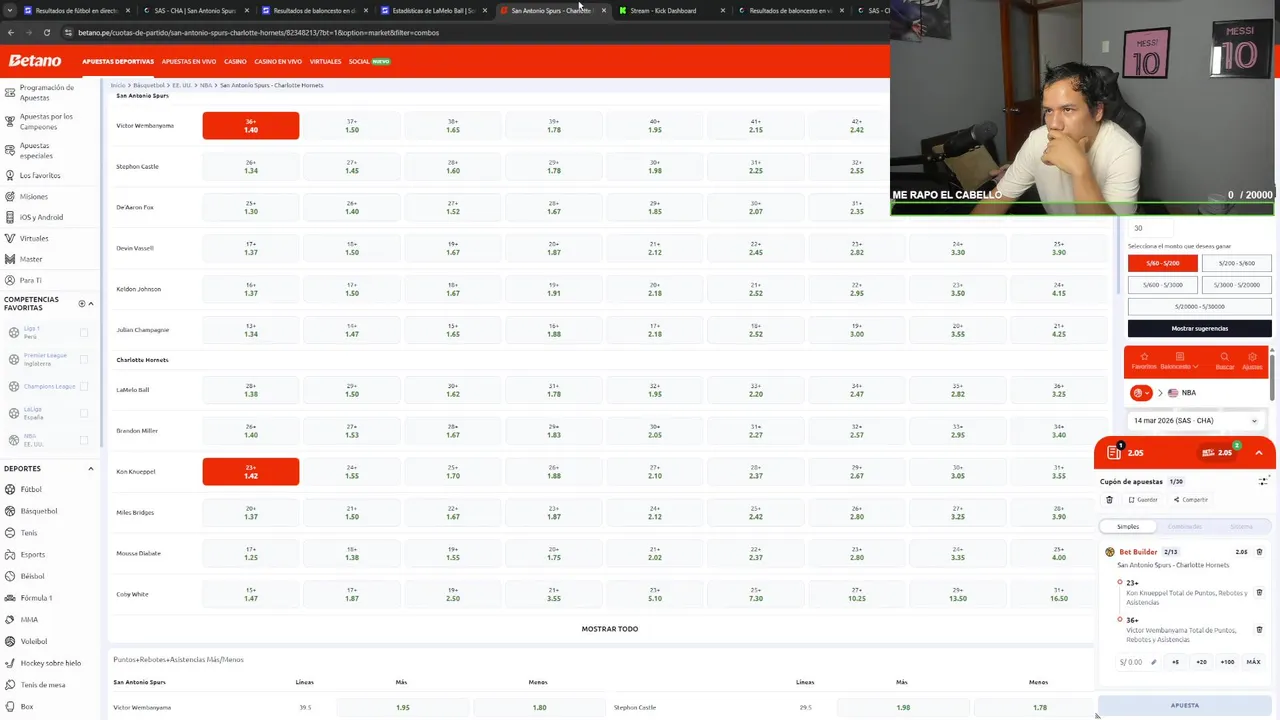
Task: Click Mostrar sugerencias button
Action: 1200,328
